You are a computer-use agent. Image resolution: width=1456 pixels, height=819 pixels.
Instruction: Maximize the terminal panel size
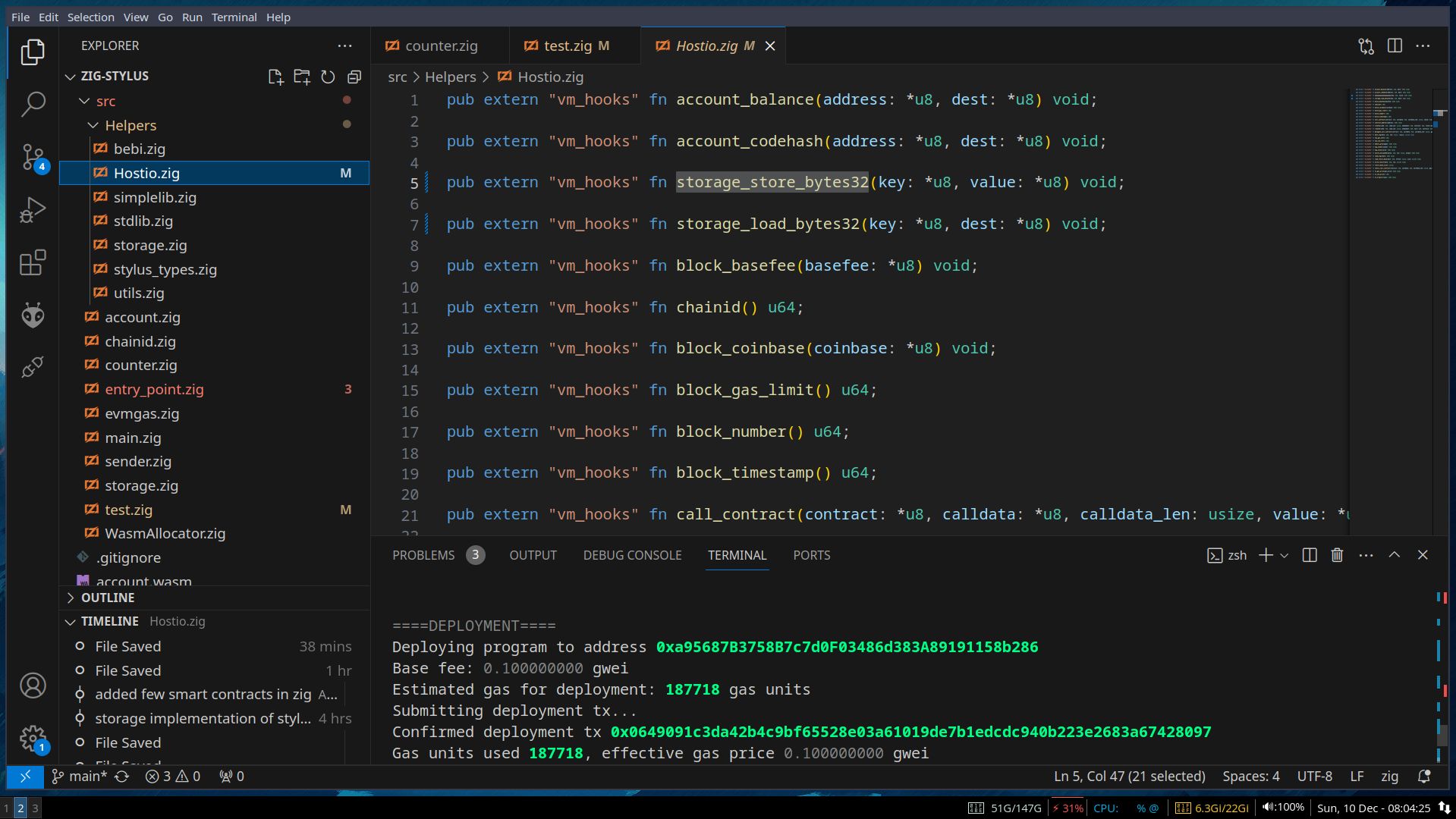[1394, 555]
